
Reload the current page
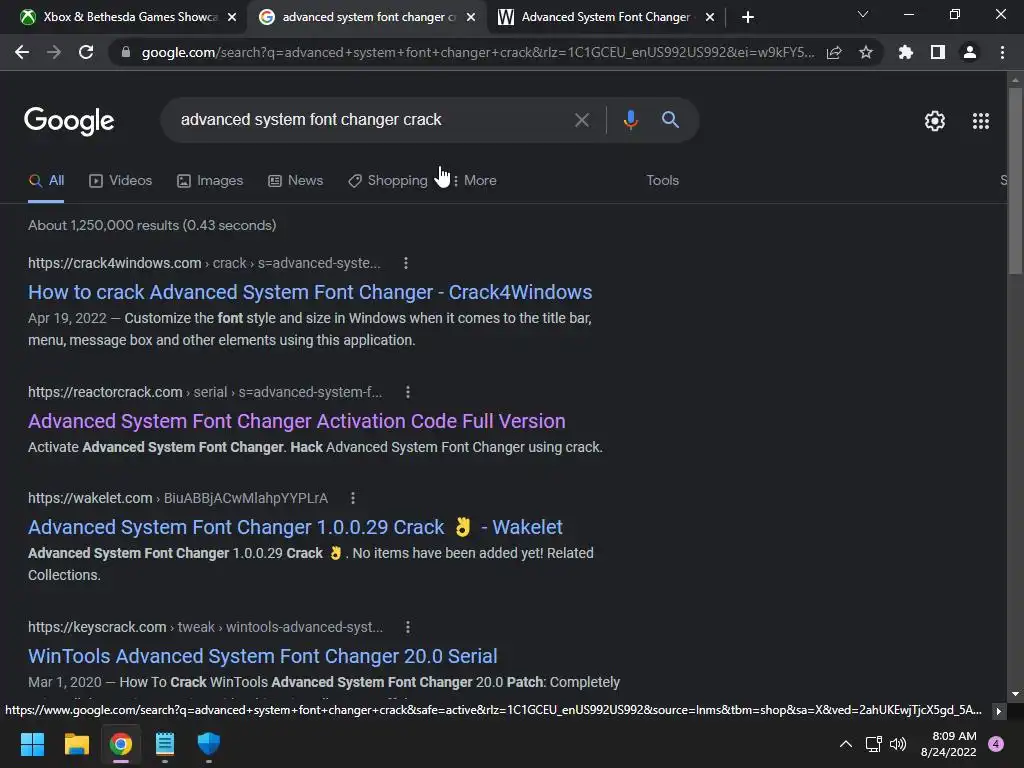point(86,52)
